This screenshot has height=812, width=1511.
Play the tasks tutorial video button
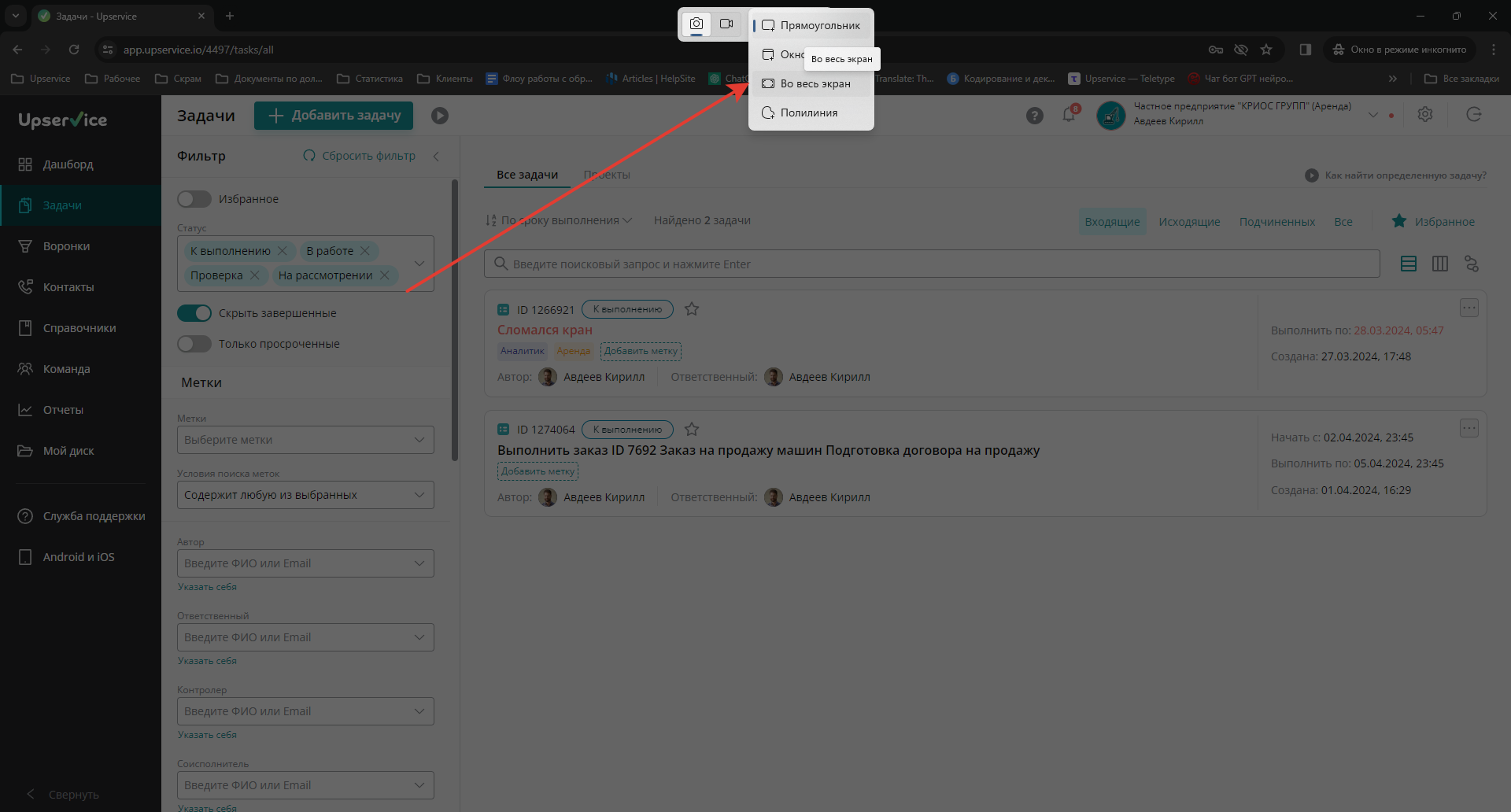440,116
